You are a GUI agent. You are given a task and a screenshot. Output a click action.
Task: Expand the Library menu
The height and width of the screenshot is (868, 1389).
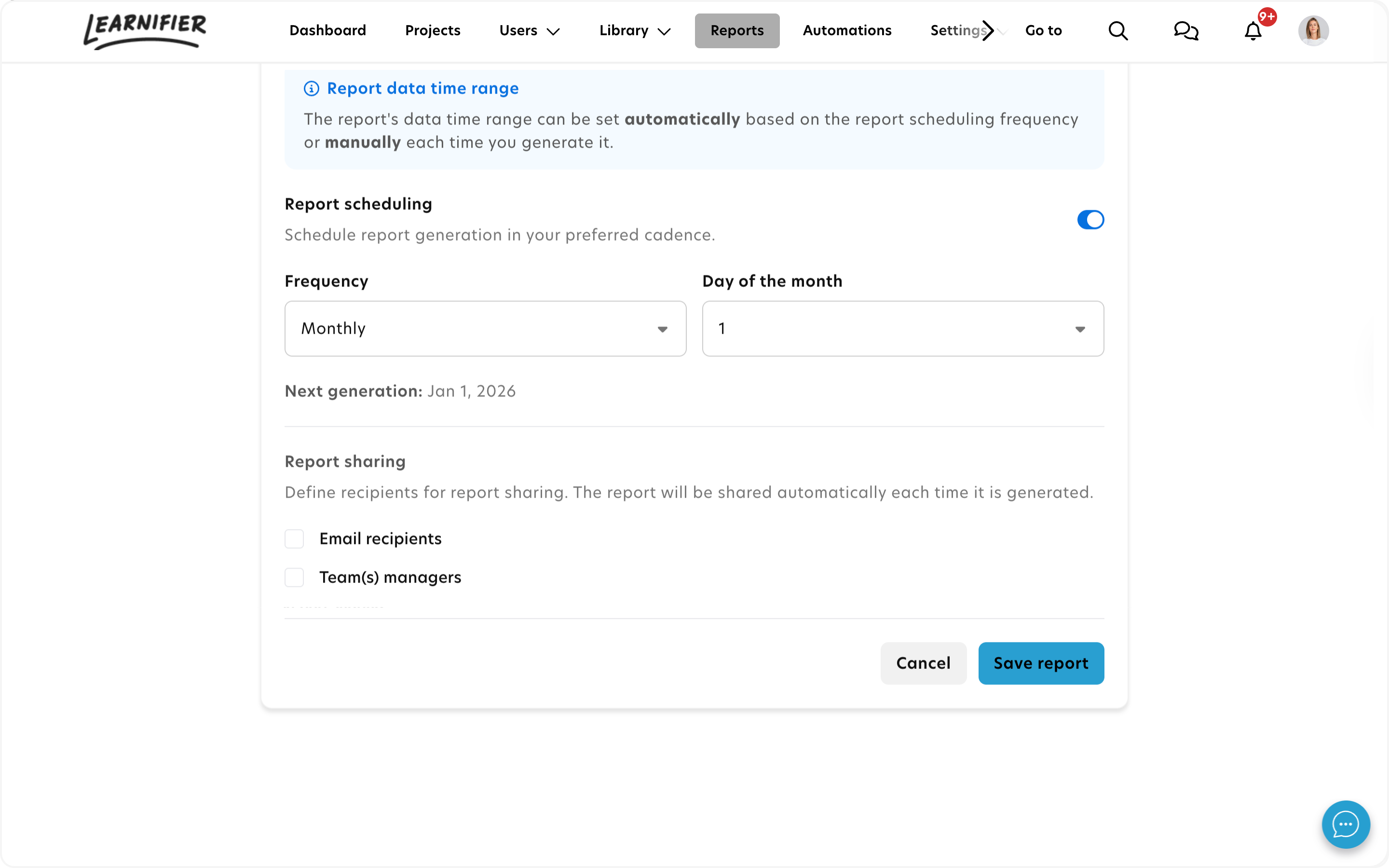[634, 31]
